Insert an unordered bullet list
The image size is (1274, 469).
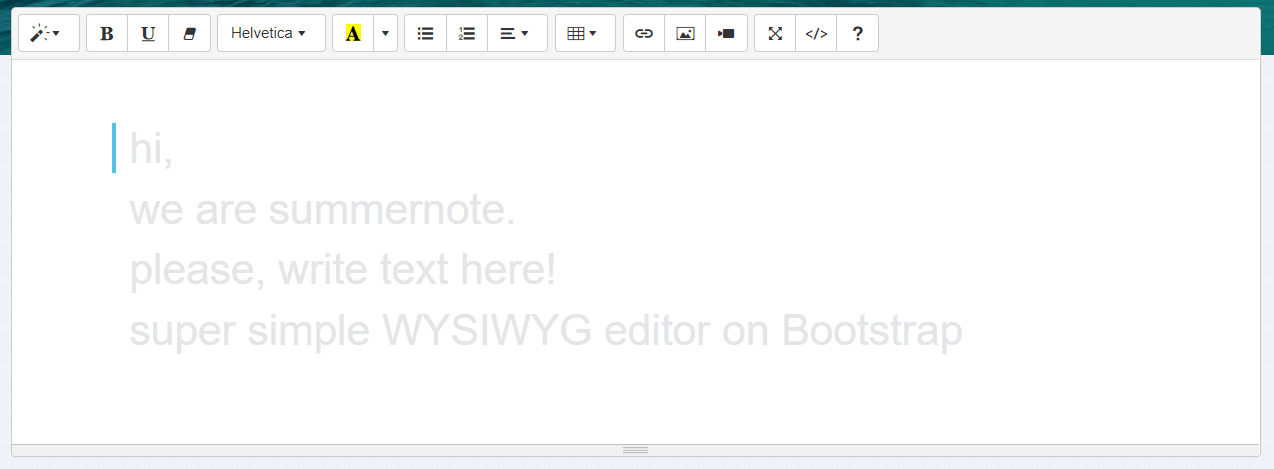(425, 33)
